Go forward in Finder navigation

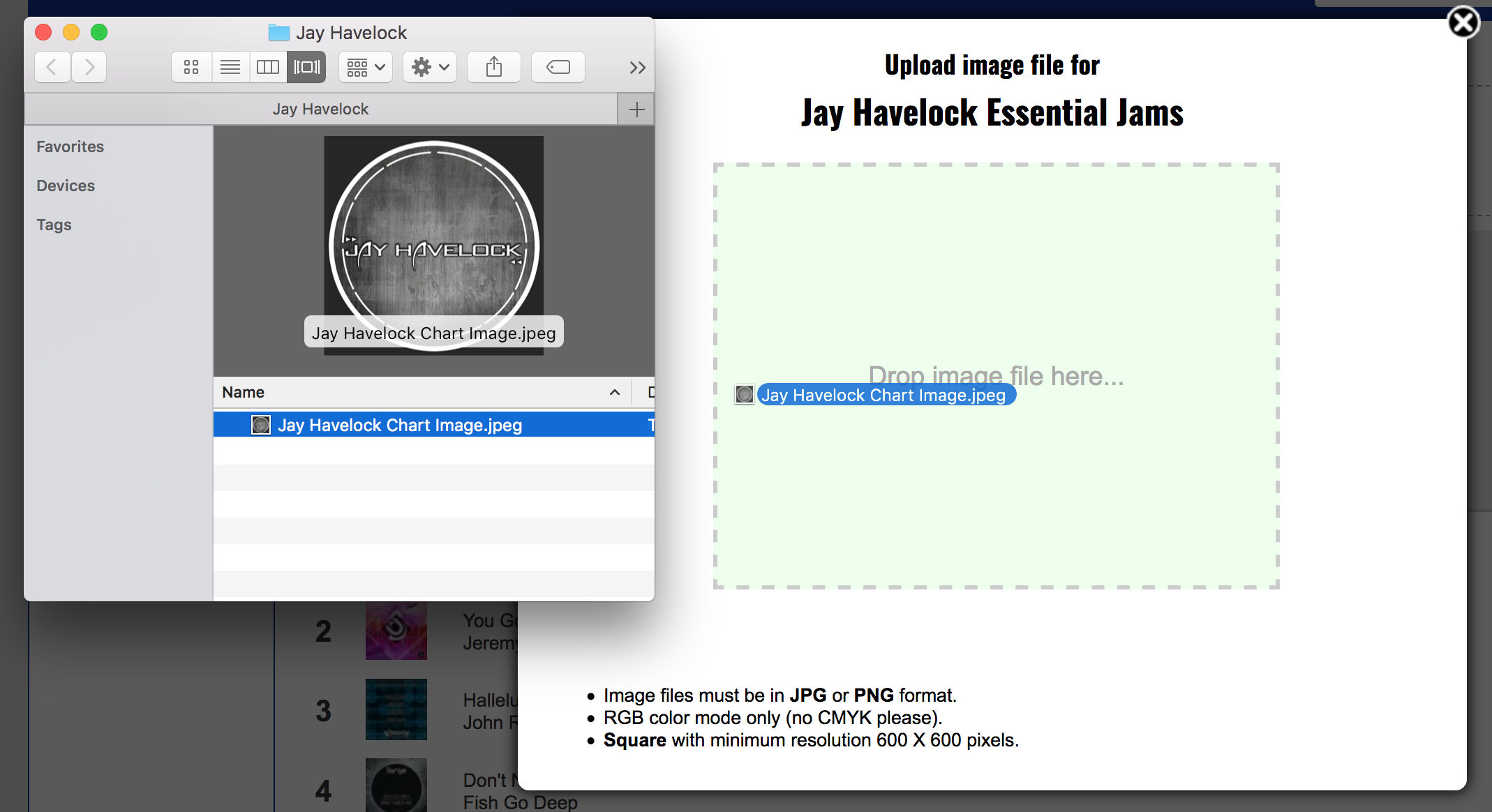tap(89, 67)
